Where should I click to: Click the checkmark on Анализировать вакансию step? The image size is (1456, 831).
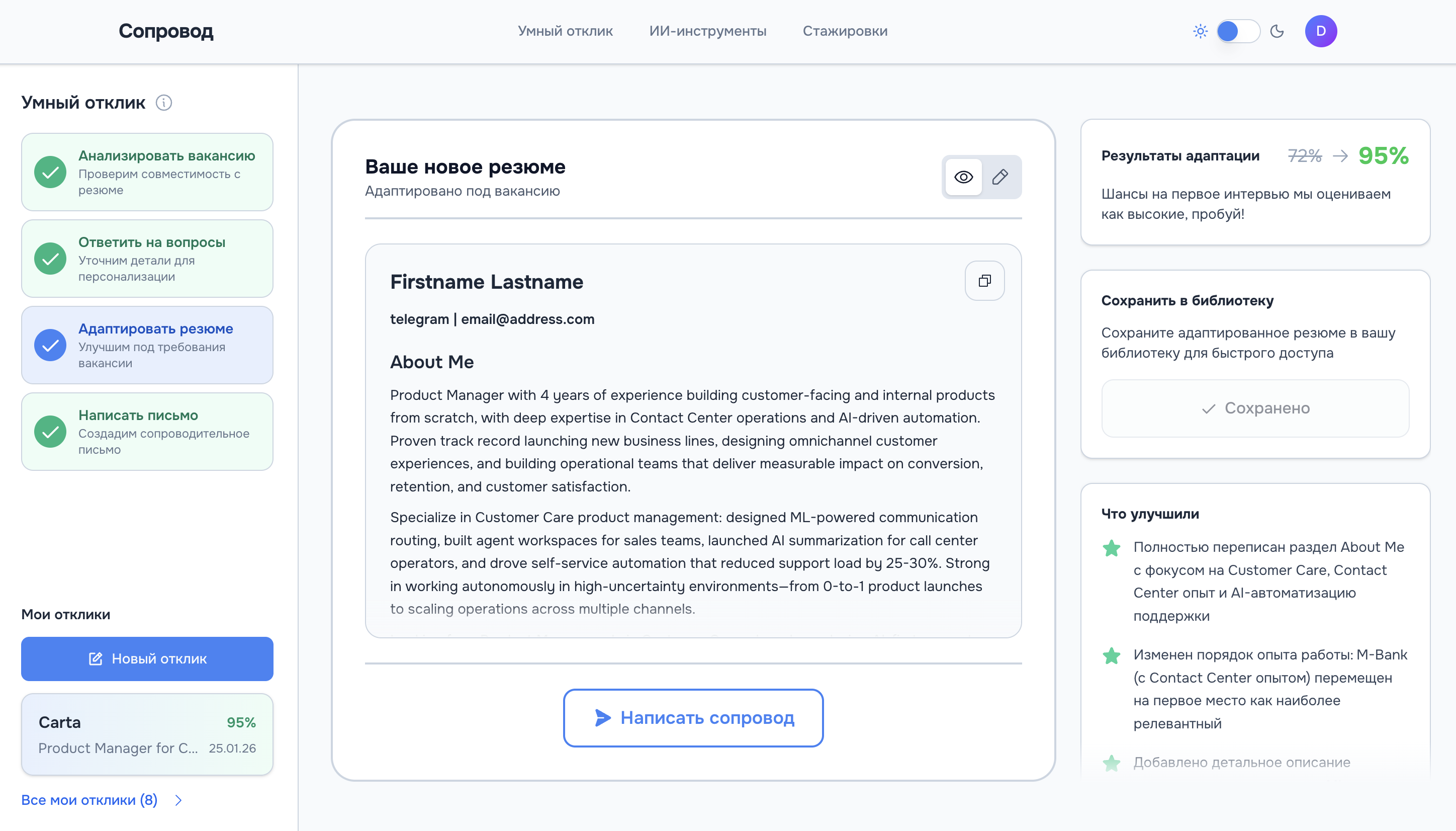tap(50, 172)
